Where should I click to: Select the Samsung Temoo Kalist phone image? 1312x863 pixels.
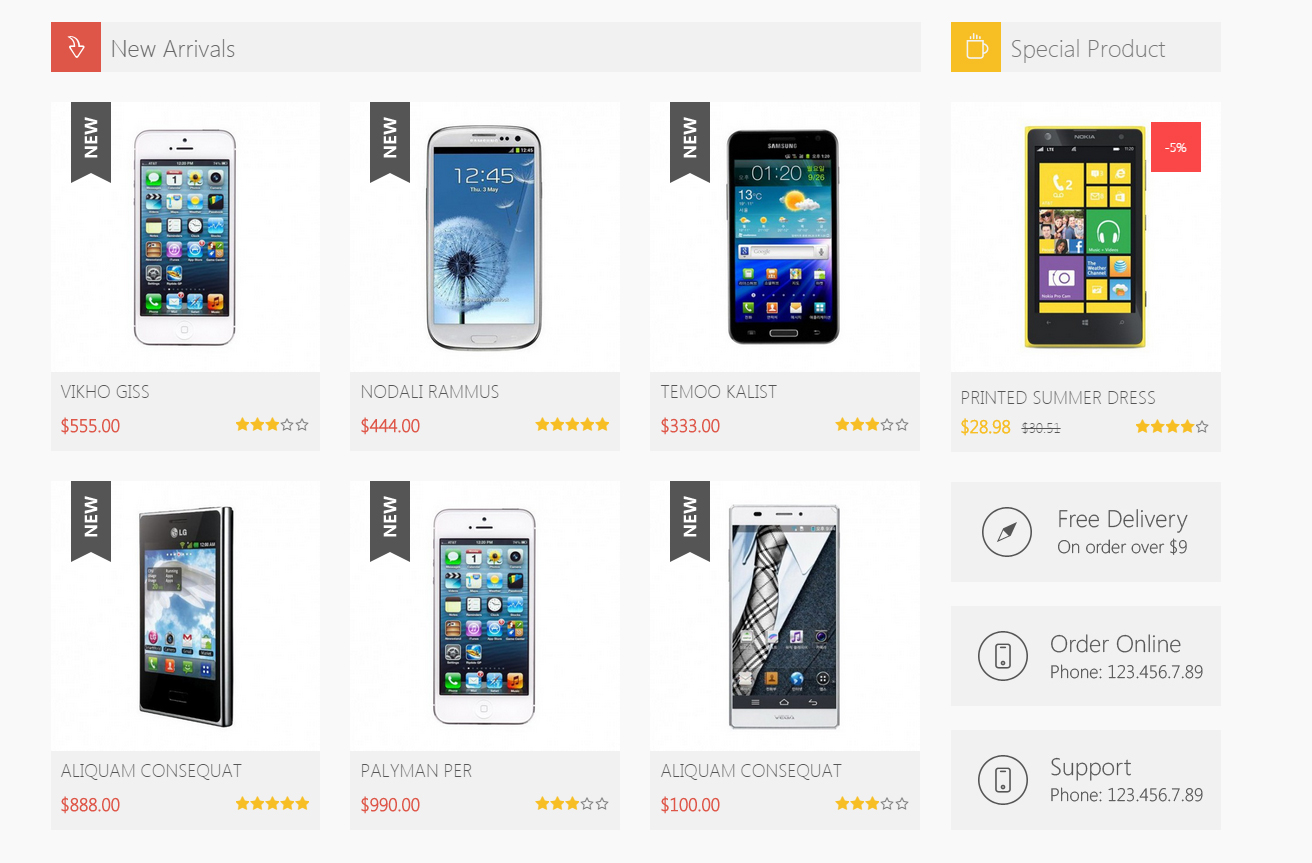[784, 237]
